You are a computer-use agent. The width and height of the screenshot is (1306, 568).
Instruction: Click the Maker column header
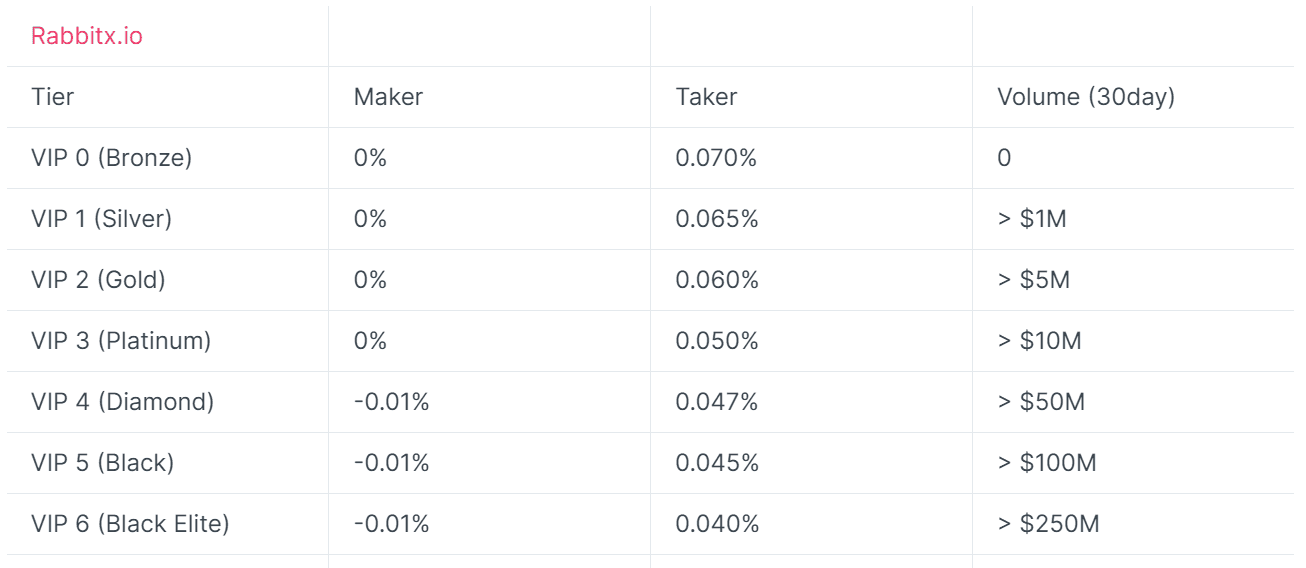tap(388, 97)
